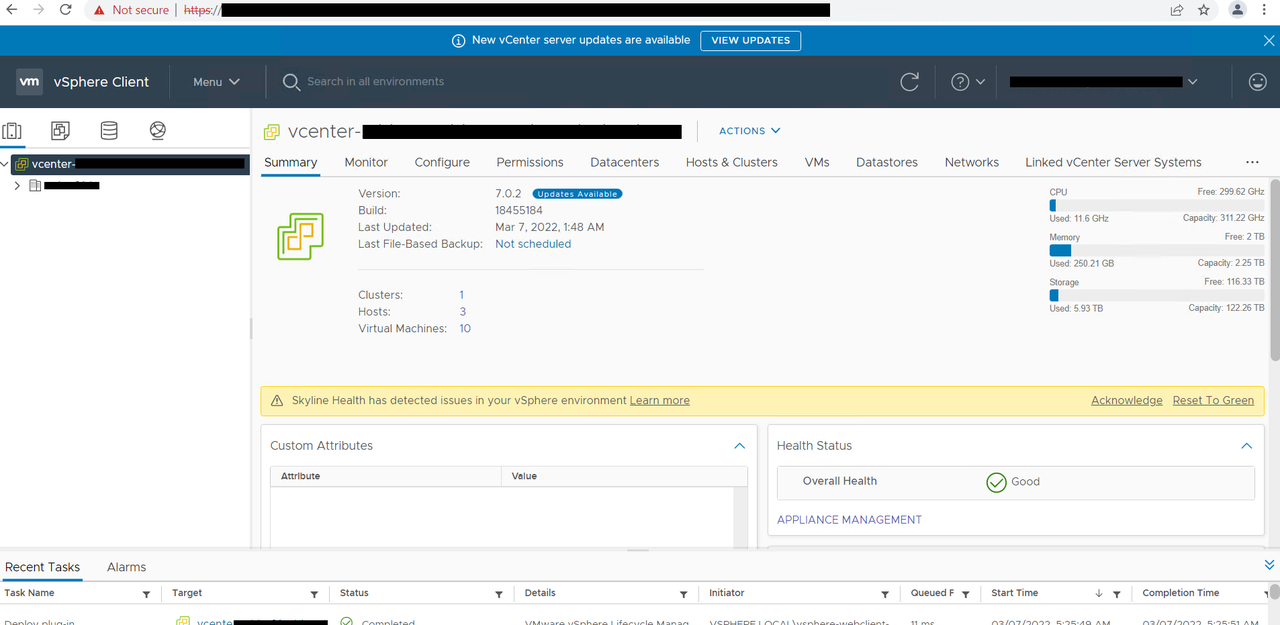The height and width of the screenshot is (625, 1280).
Task: Open the APPLIANCE MANAGEMENT link
Action: (849, 520)
